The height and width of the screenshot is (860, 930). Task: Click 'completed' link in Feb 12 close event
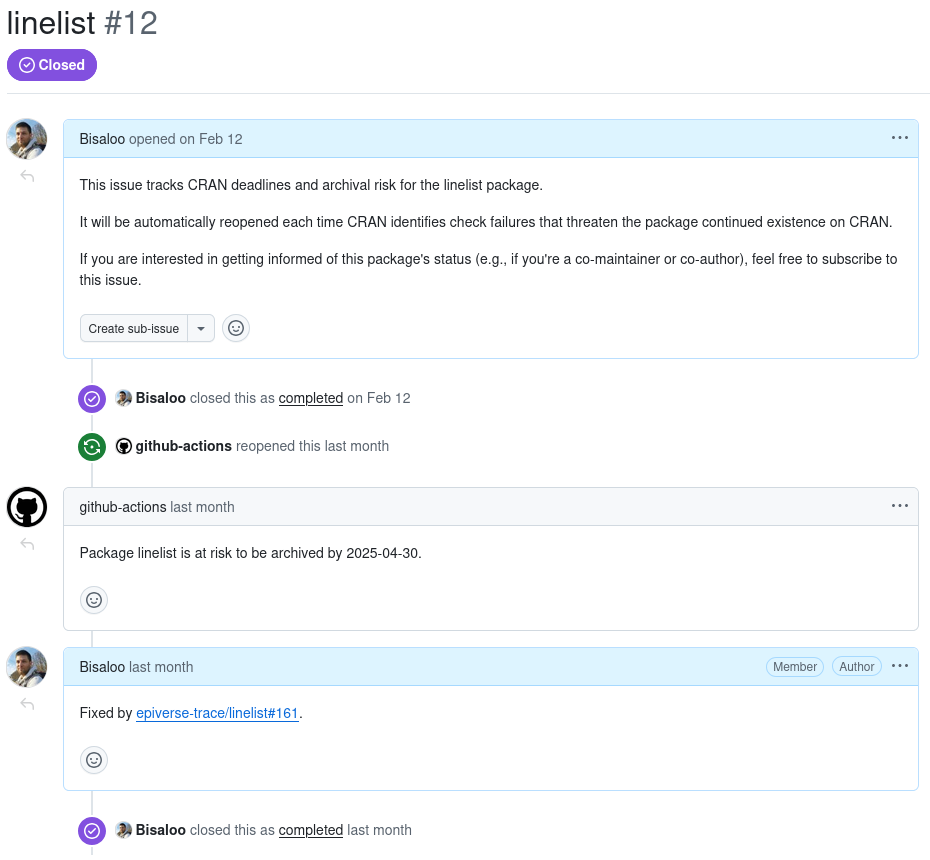[x=311, y=398]
